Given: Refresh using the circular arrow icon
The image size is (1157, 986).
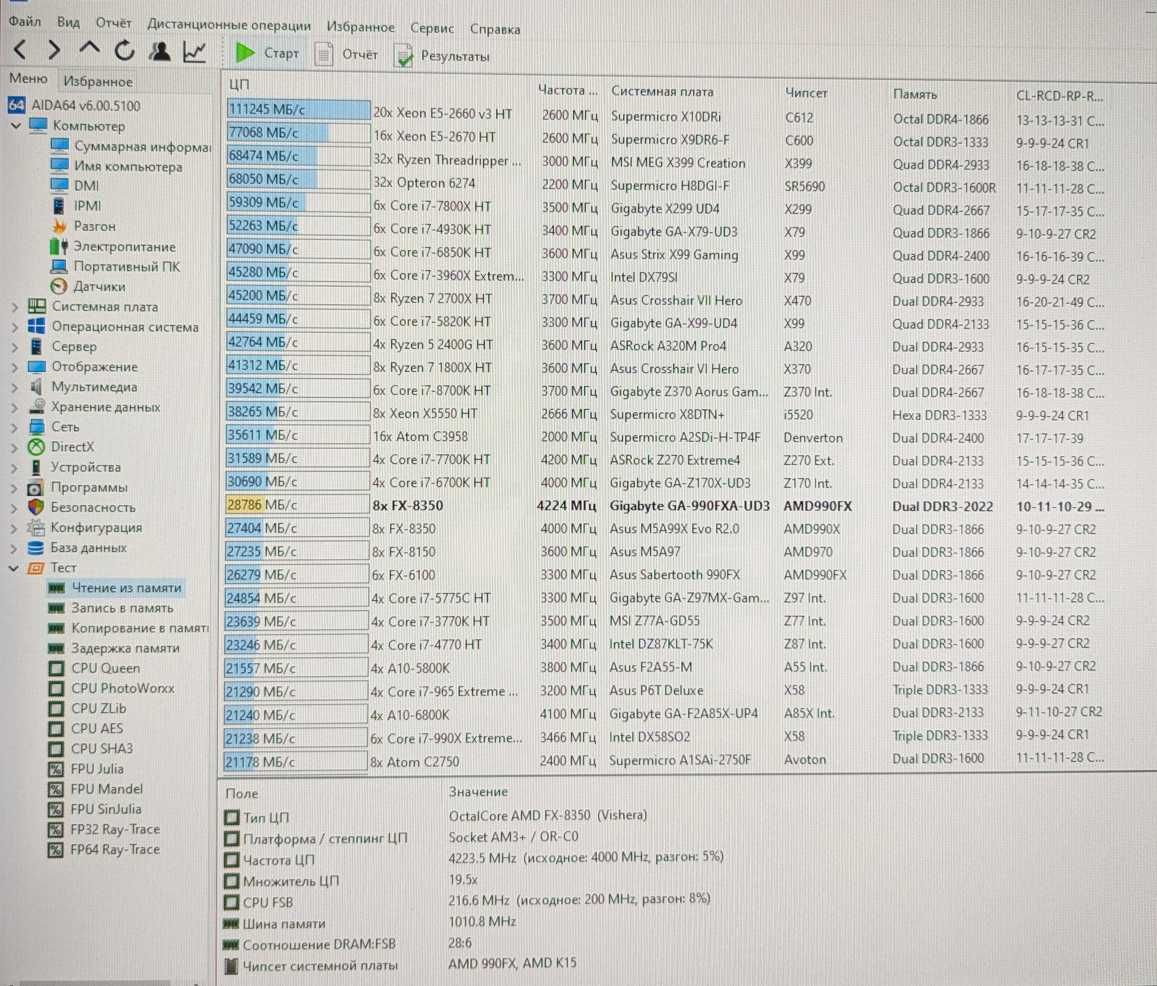Looking at the screenshot, I should (x=125, y=51).
